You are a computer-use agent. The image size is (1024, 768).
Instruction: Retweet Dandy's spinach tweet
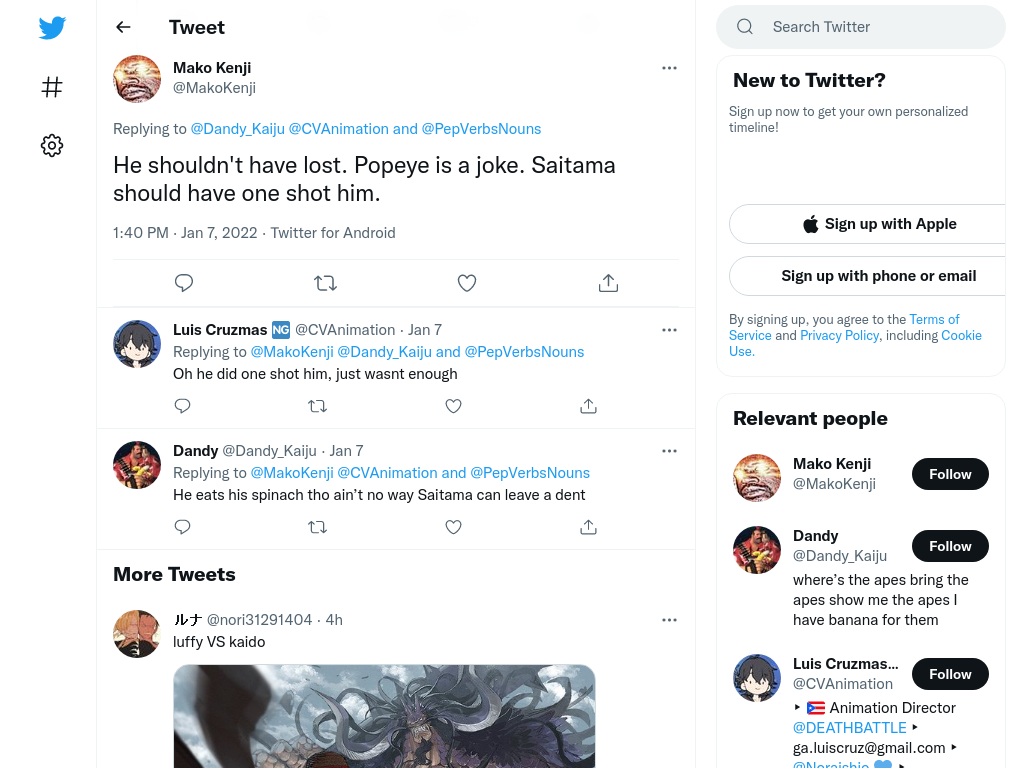coord(317,526)
